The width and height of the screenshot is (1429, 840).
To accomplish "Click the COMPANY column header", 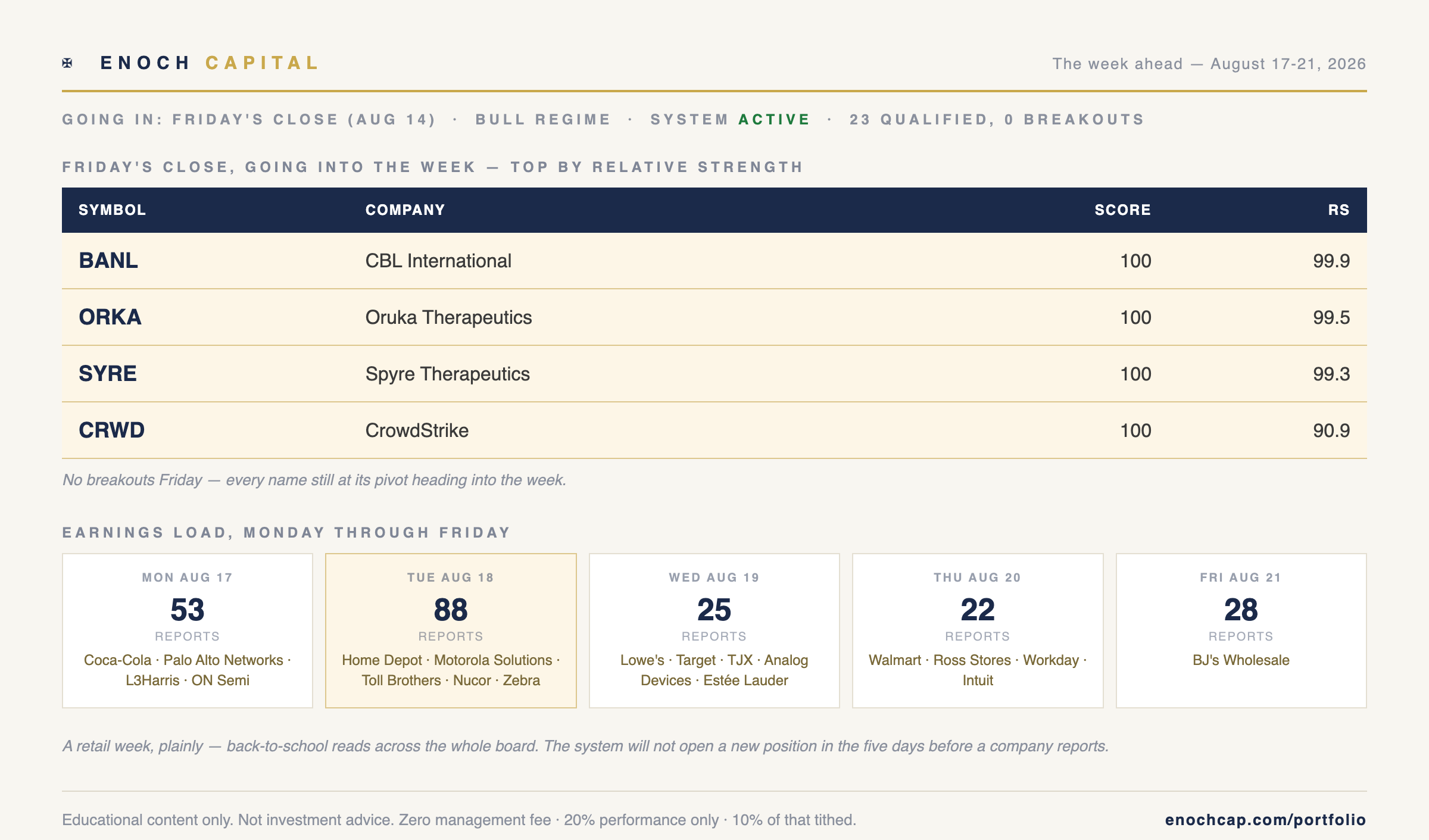I will (405, 210).
